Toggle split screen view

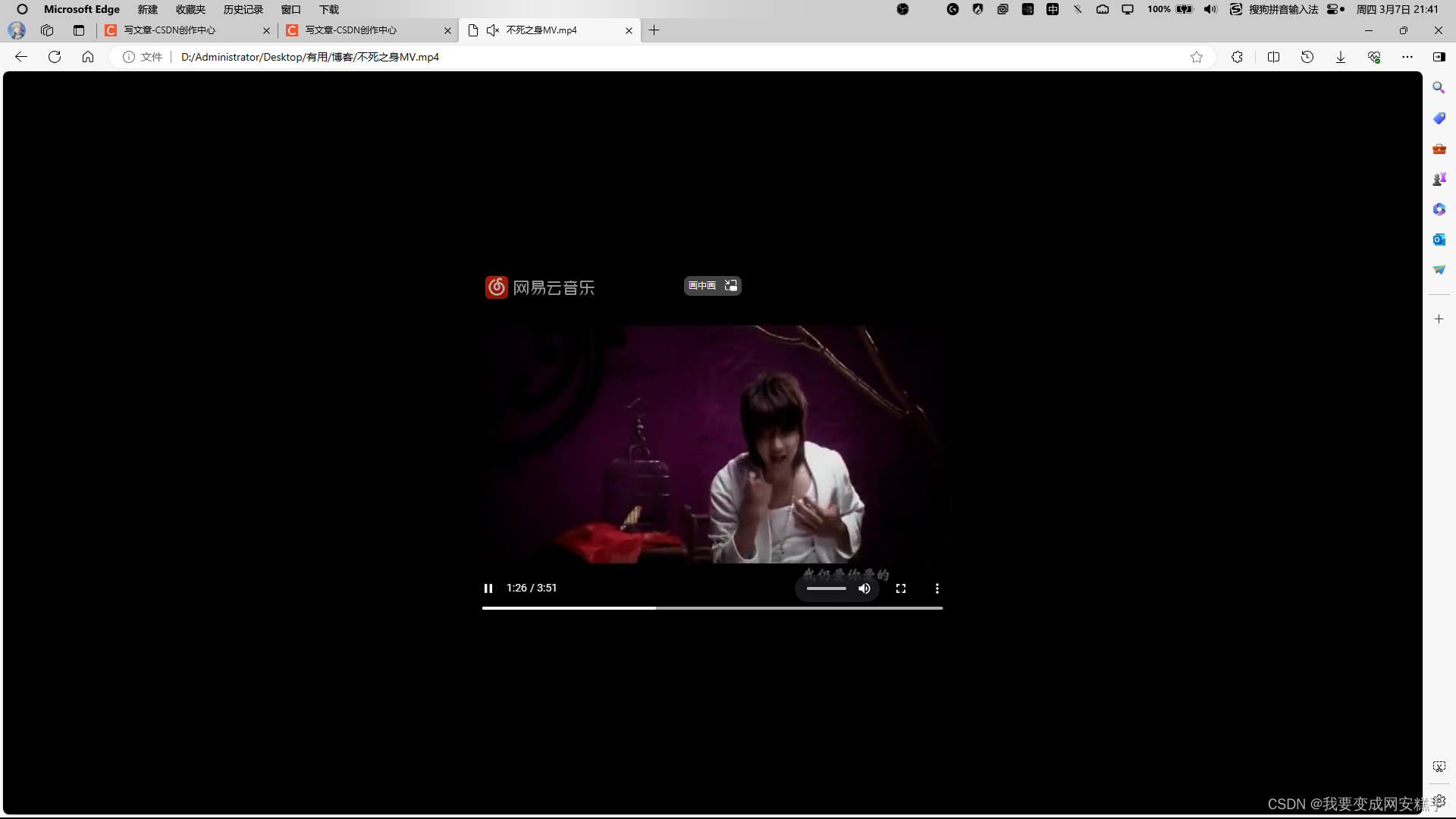1273,57
